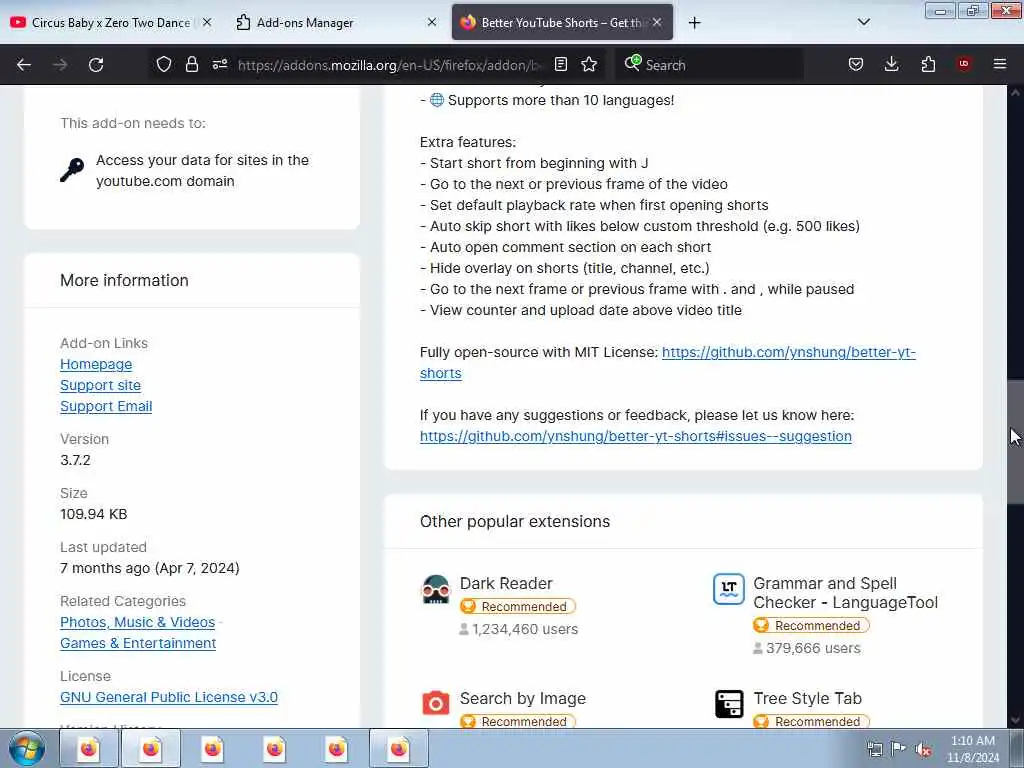This screenshot has width=1024, height=768.
Task: Open a new tab with plus button
Action: click(695, 23)
